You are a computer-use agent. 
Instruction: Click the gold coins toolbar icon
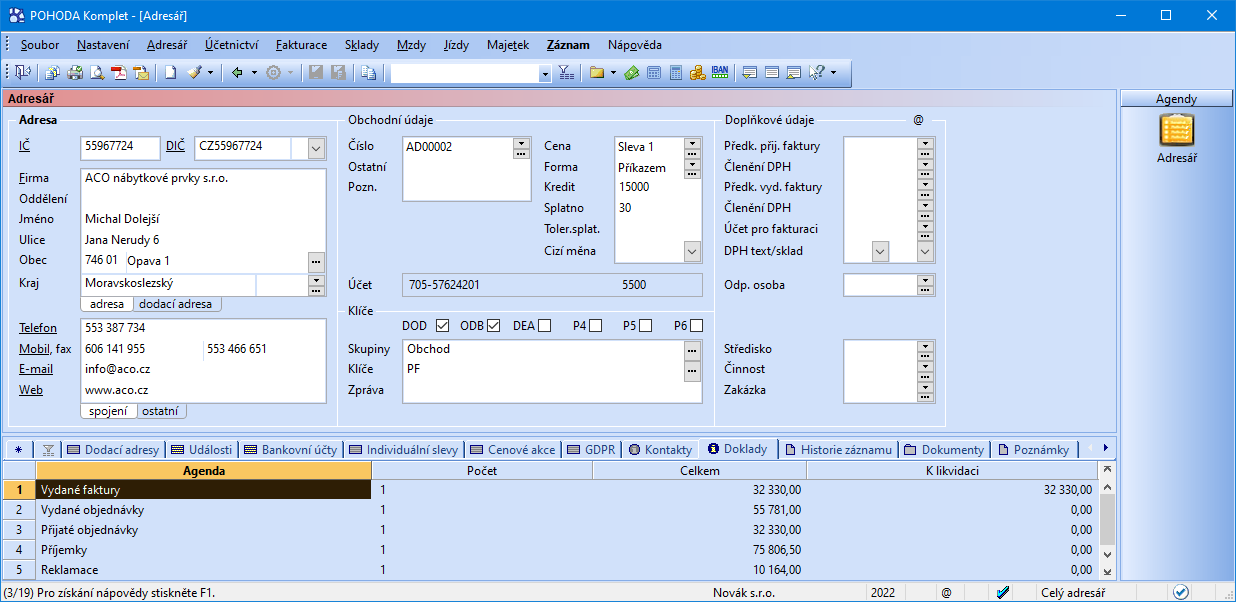tap(698, 73)
